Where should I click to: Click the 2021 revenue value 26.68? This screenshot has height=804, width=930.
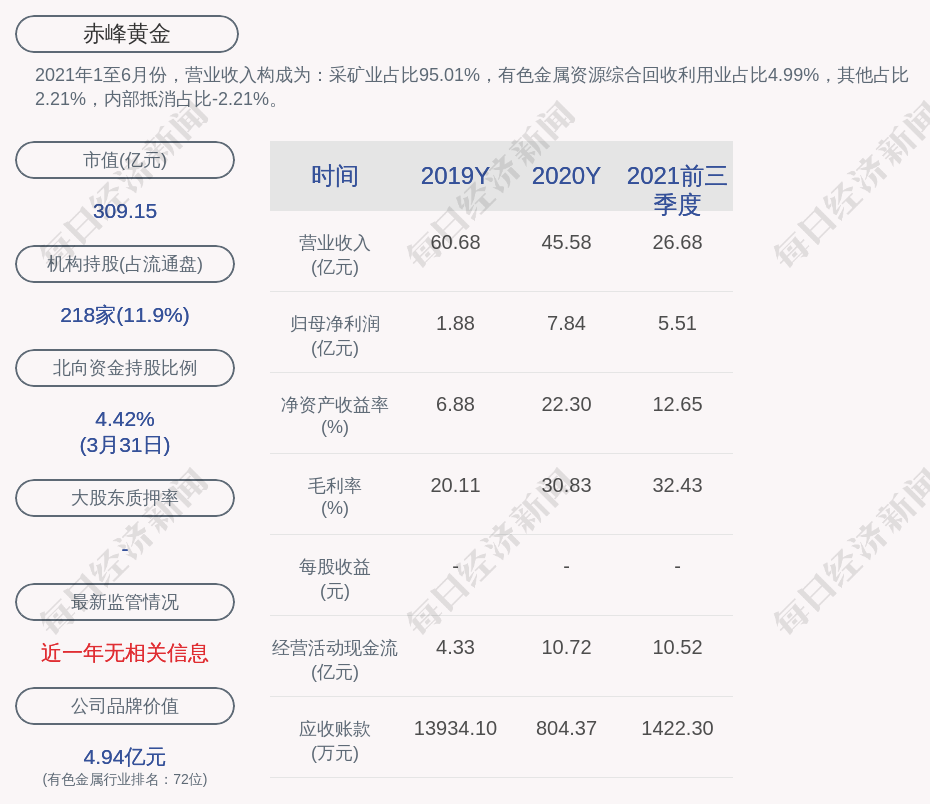pos(677,243)
